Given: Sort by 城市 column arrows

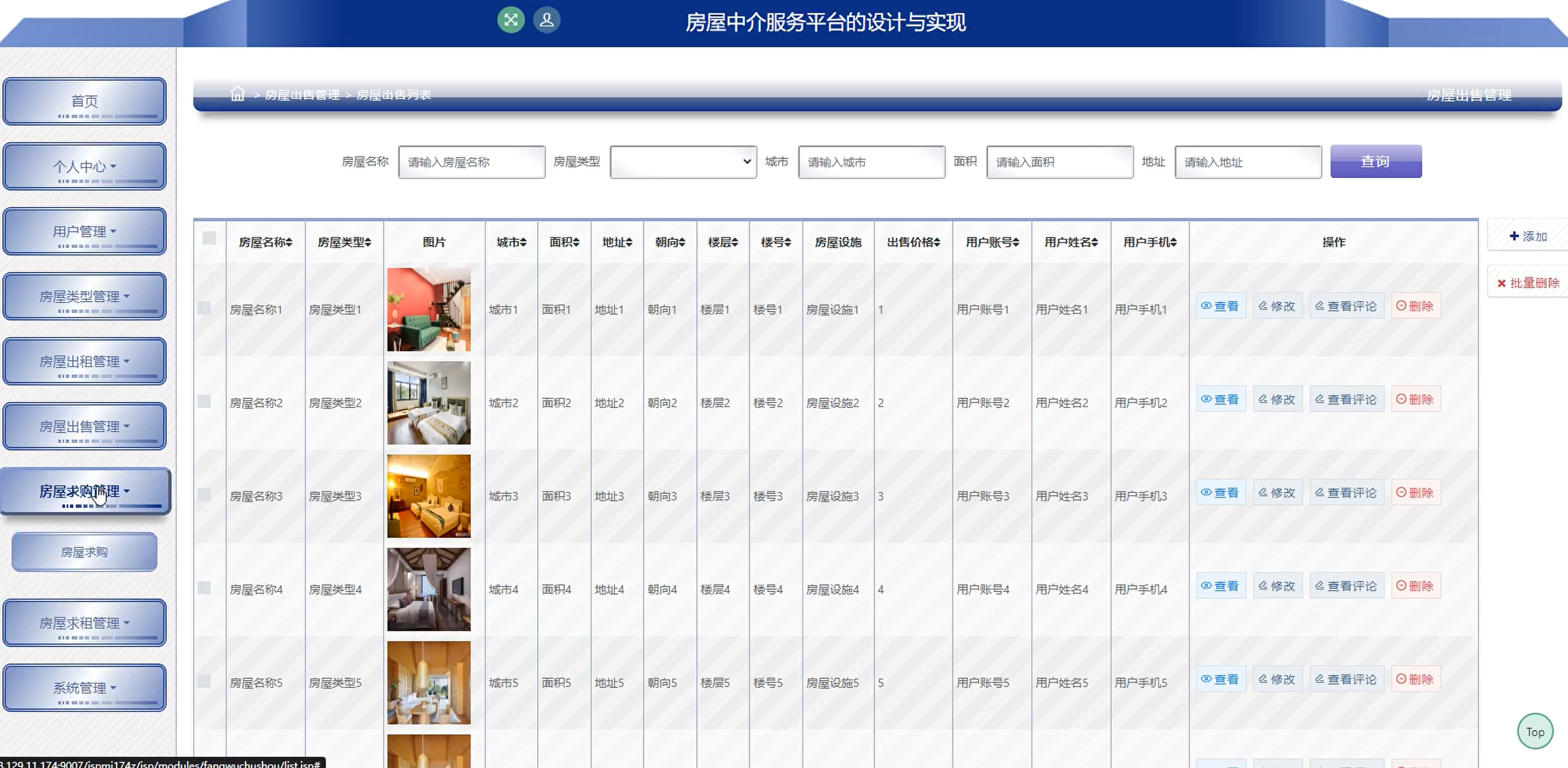Looking at the screenshot, I should tap(523, 242).
